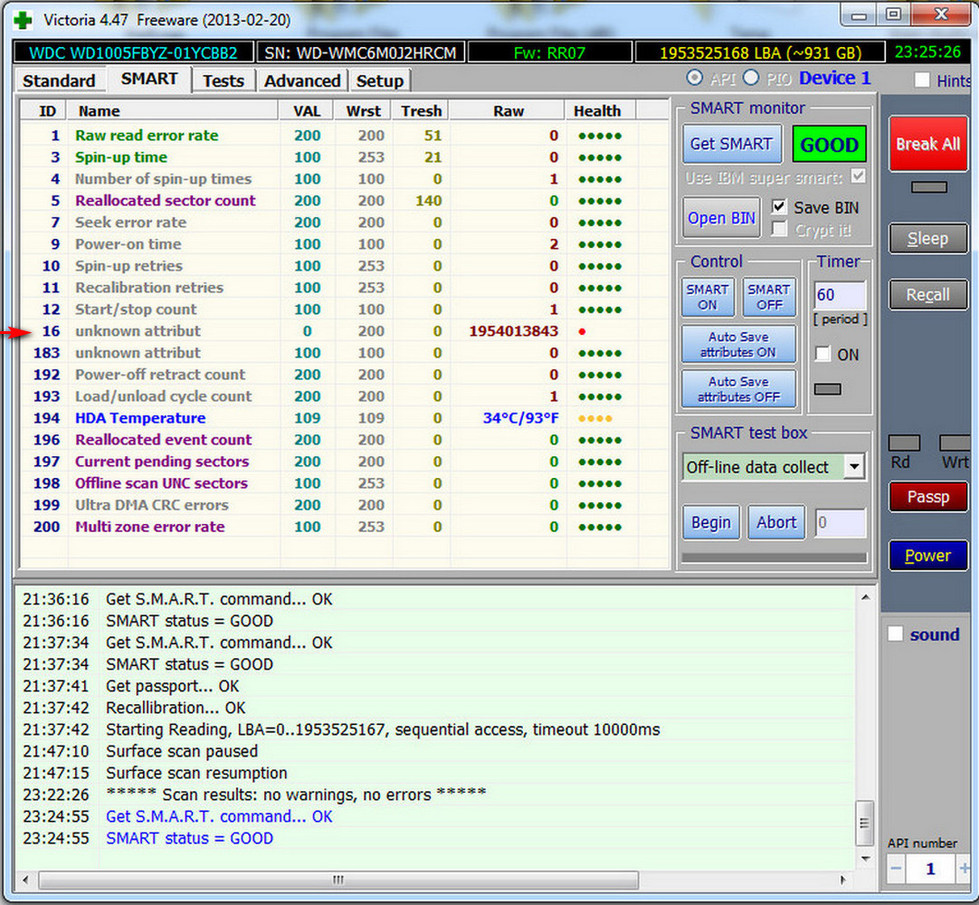
Task: Click the Rd indicator box
Action: coord(904,443)
